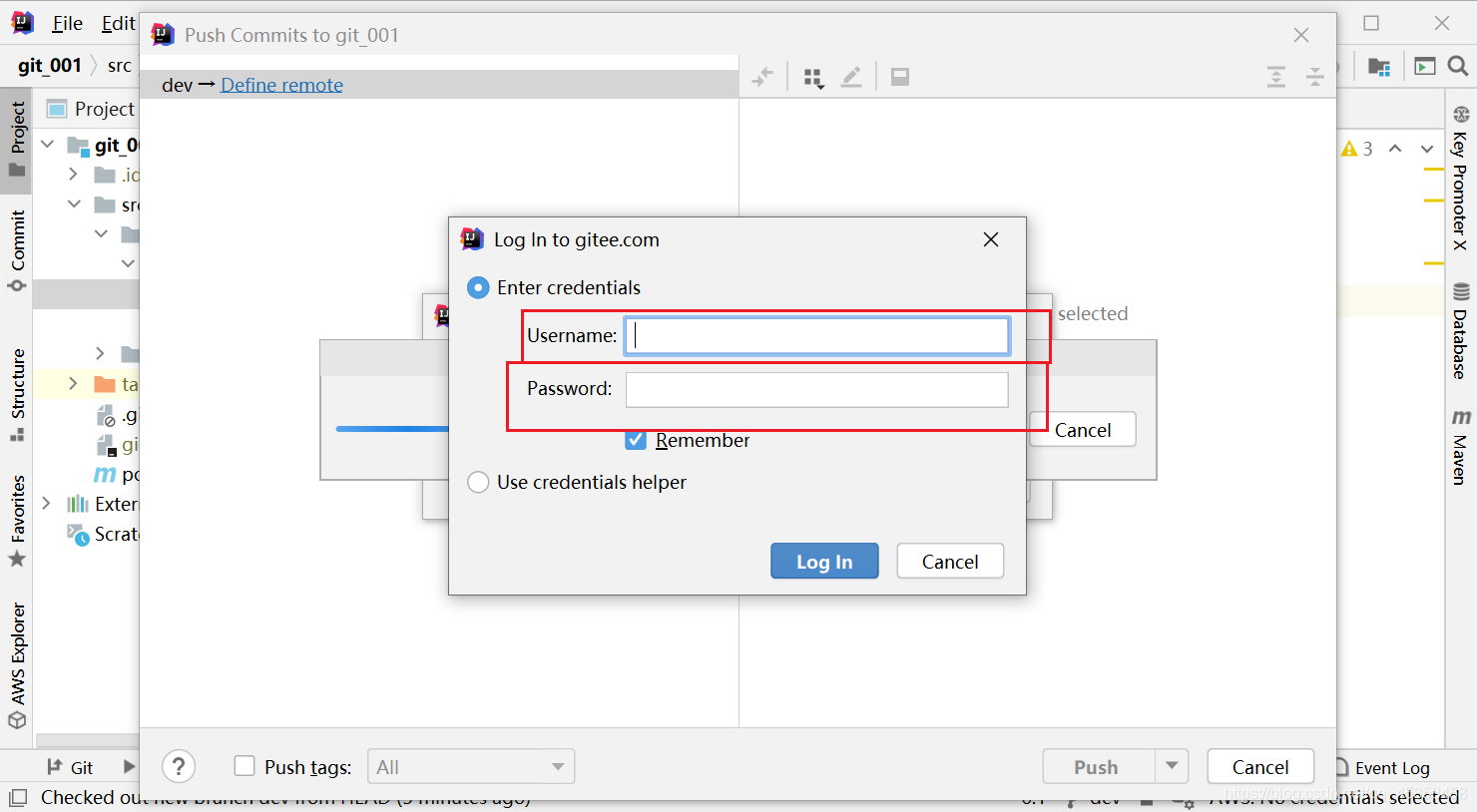Click the warnings indicator showing 3
This screenshot has width=1477, height=812.
[x=1357, y=149]
